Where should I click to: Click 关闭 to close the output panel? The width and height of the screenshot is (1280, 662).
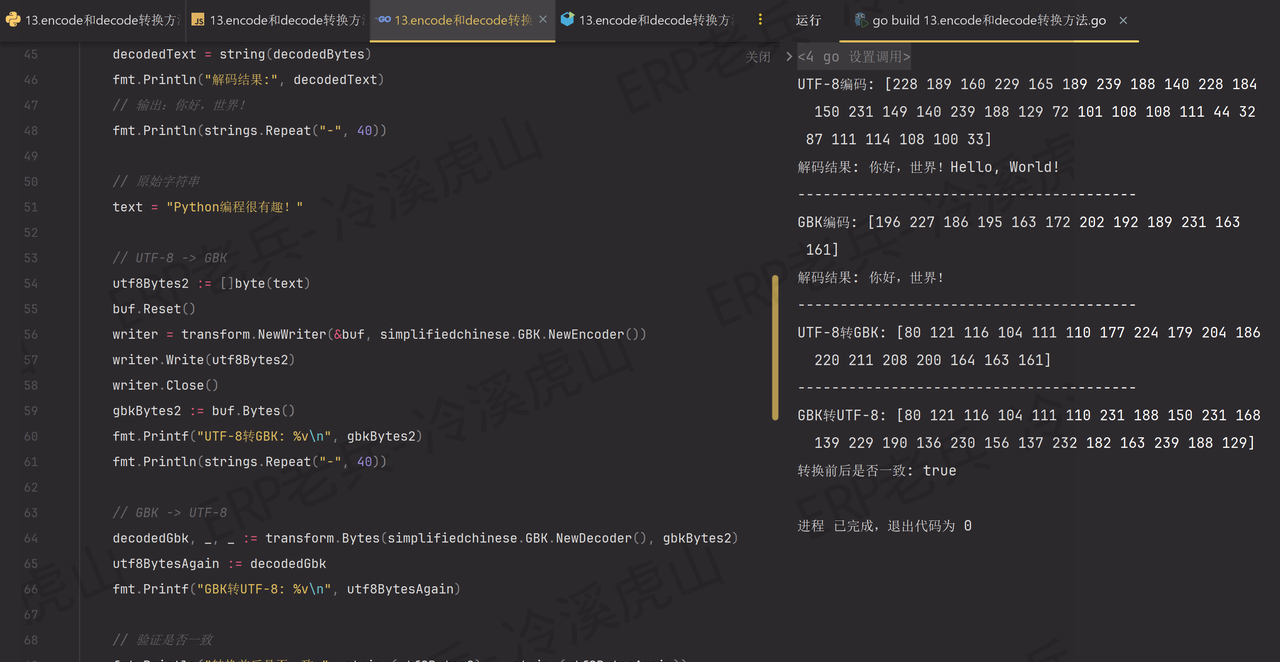758,57
